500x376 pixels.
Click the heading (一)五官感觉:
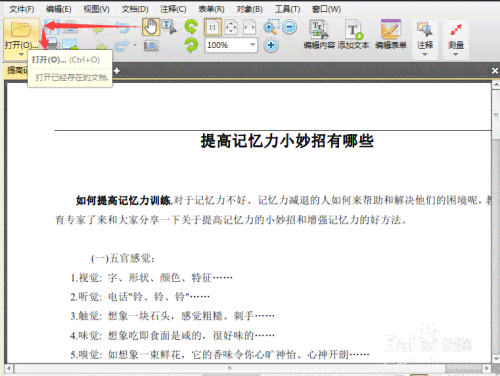123,258
